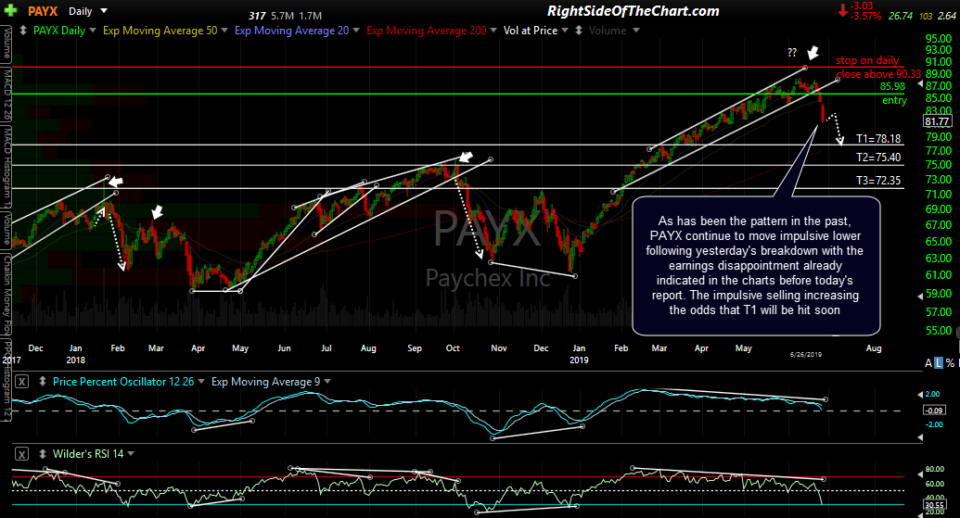Click the reorder arrows beside PAYX Daily

(23, 30)
